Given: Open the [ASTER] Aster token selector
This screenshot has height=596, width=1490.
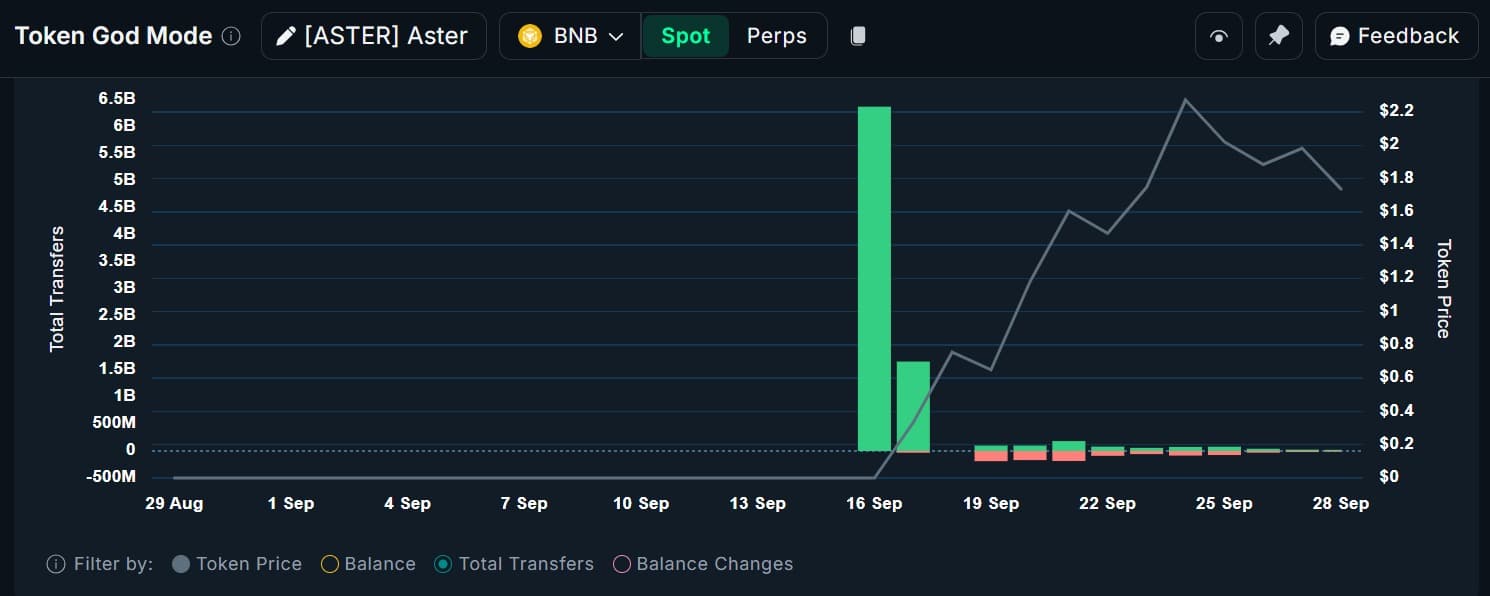Looking at the screenshot, I should [x=374, y=36].
